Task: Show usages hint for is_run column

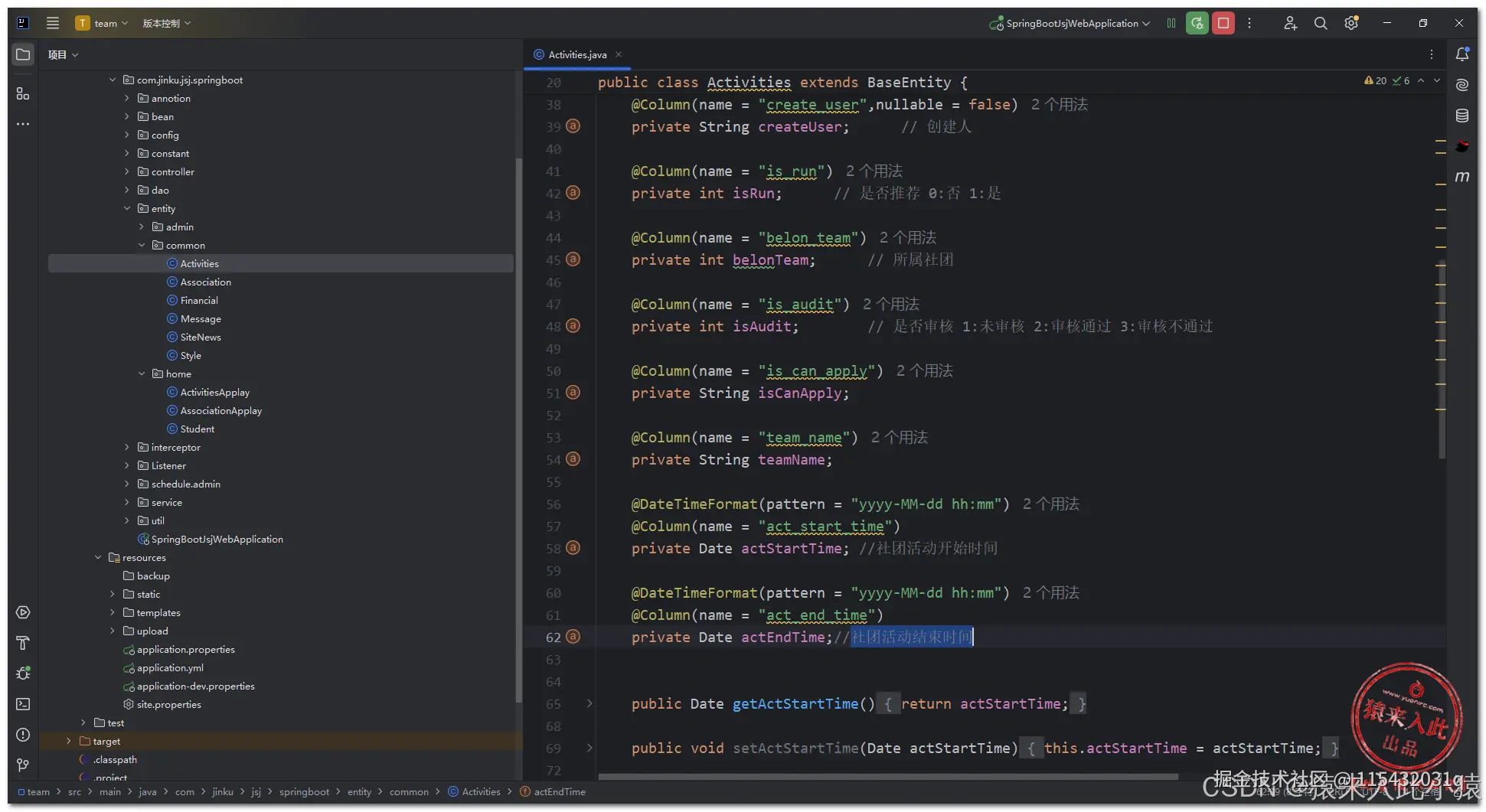Action: (874, 171)
